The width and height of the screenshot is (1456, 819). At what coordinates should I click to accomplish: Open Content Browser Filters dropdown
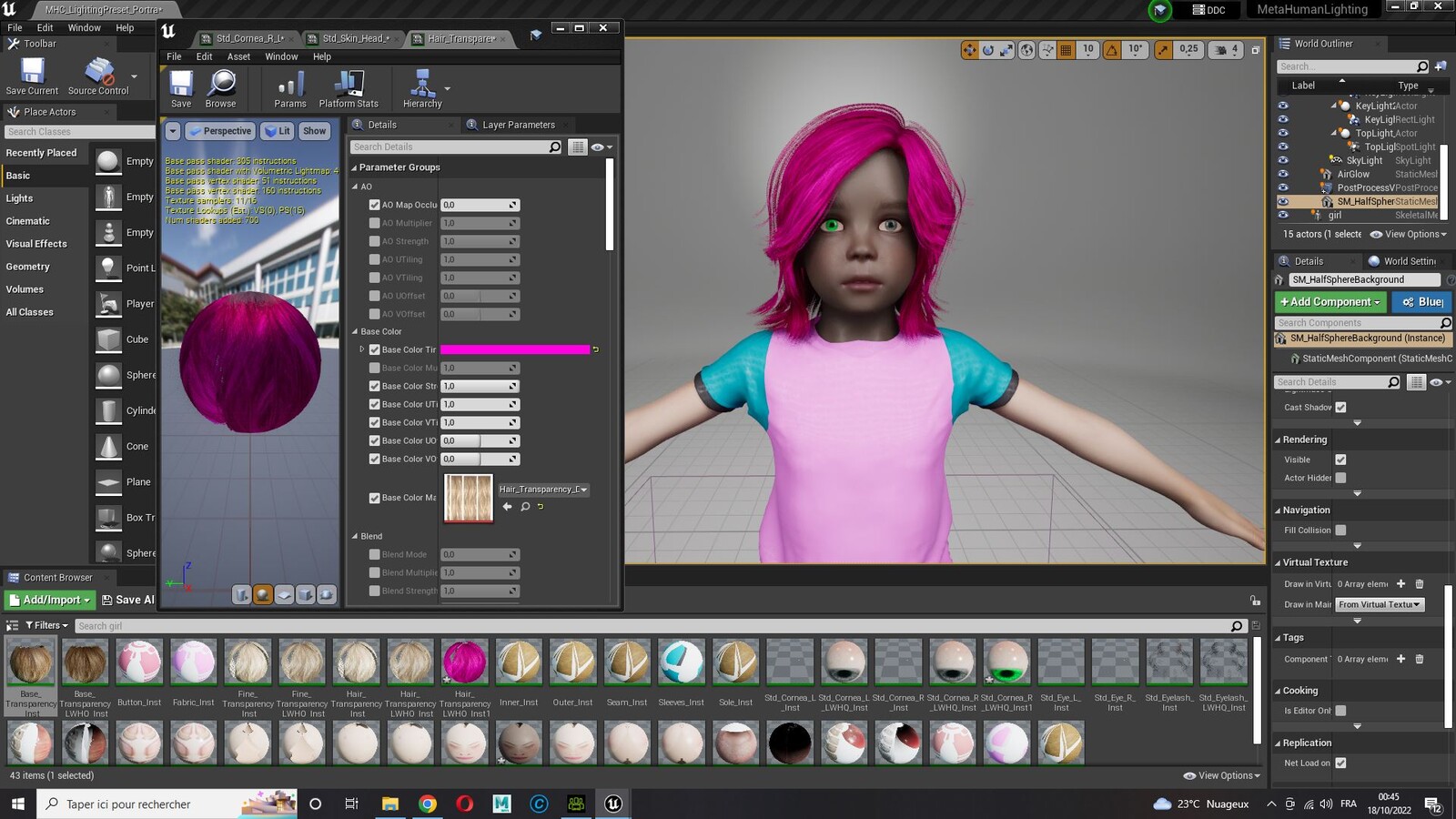[46, 625]
